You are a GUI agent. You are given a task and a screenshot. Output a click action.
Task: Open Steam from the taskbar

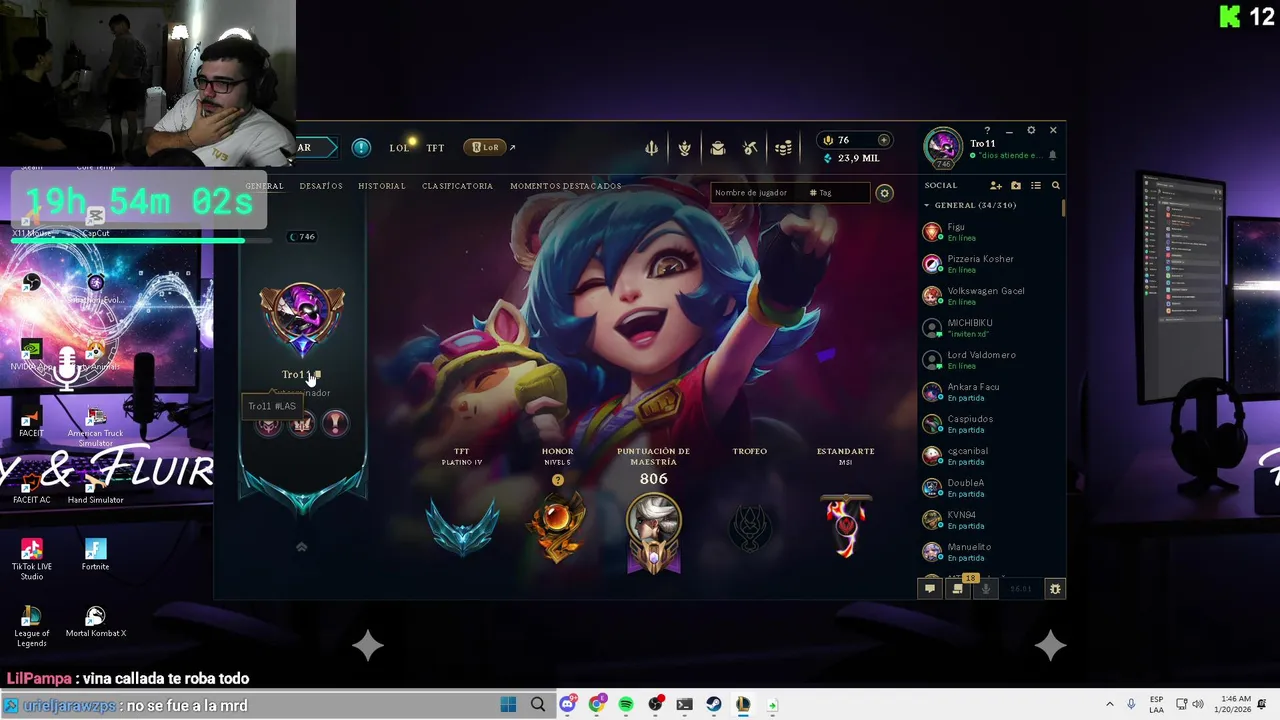(x=714, y=705)
